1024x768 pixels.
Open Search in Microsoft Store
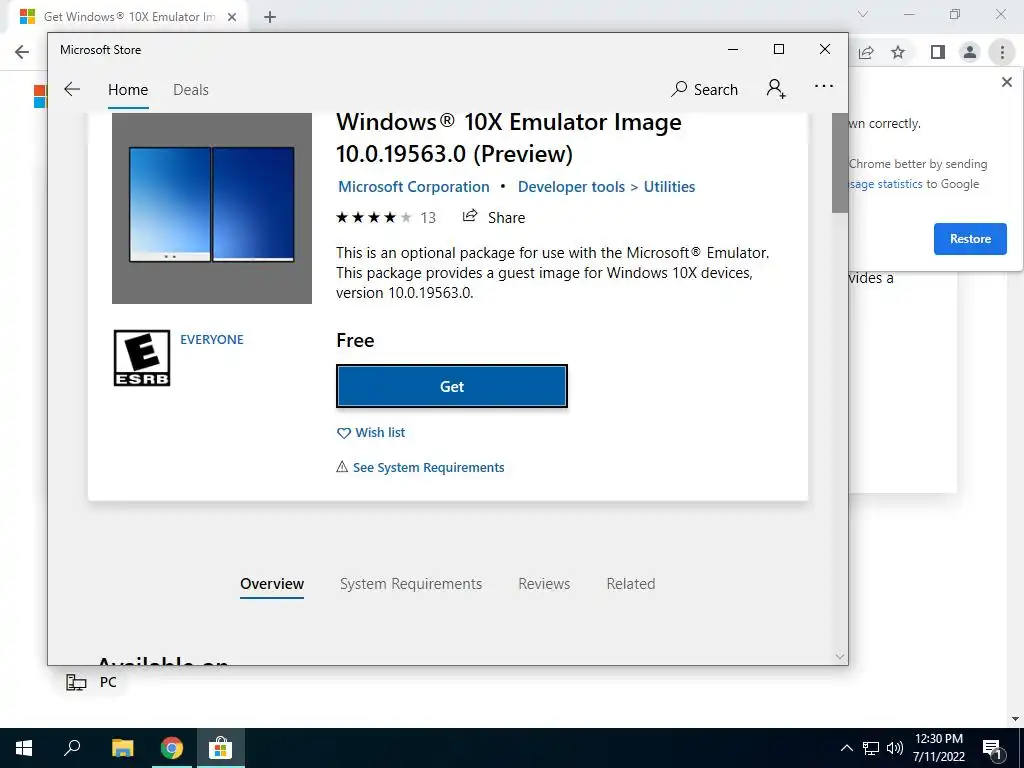click(704, 89)
